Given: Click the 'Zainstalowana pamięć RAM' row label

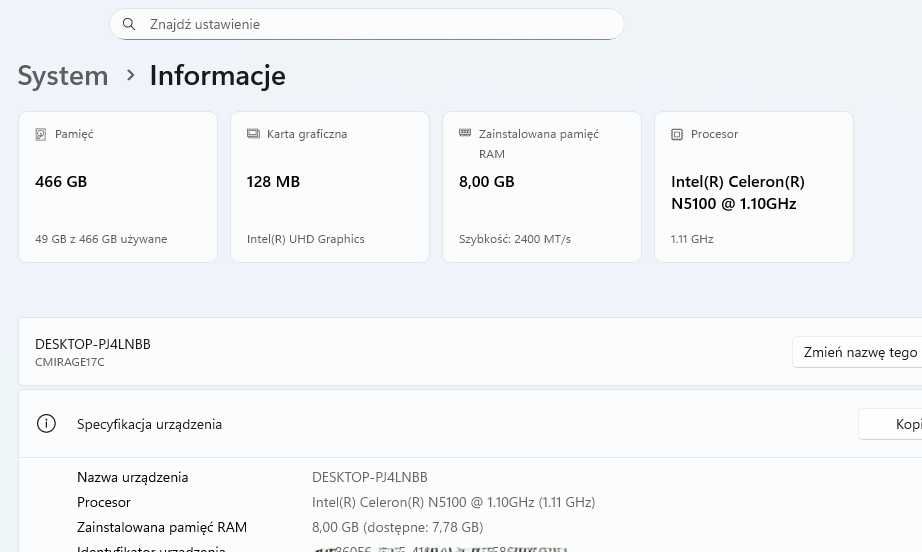Looking at the screenshot, I should point(162,527).
